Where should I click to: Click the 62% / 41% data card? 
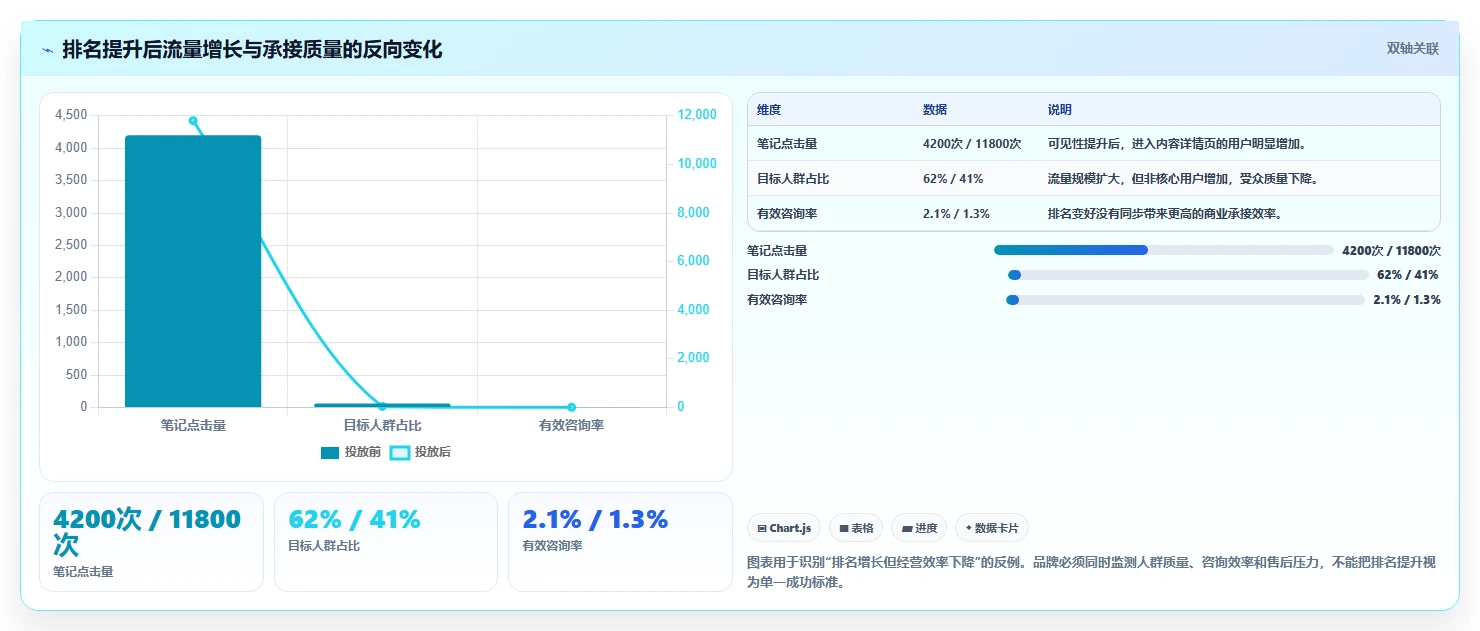coord(386,542)
